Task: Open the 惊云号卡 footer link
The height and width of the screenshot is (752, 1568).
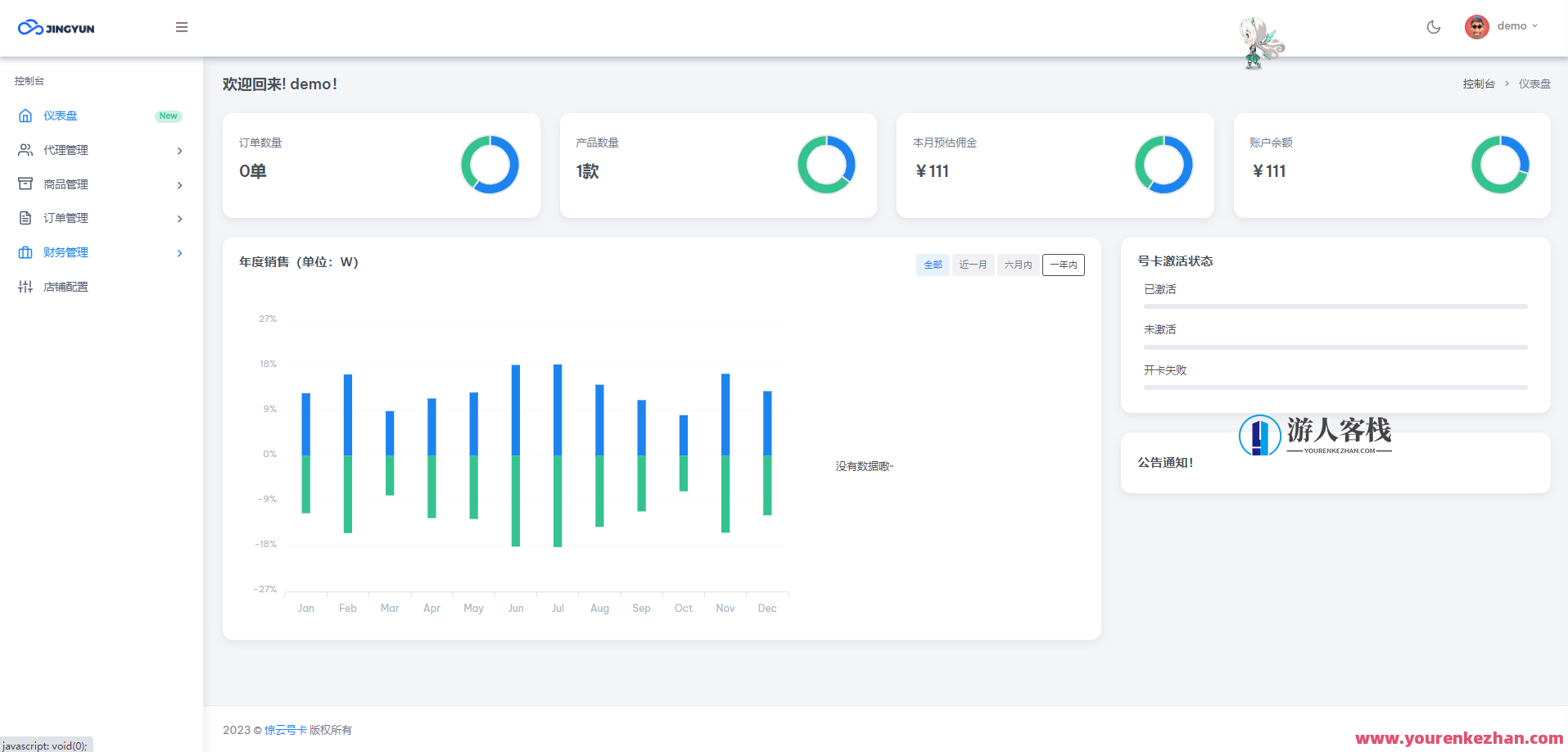Action: [285, 730]
